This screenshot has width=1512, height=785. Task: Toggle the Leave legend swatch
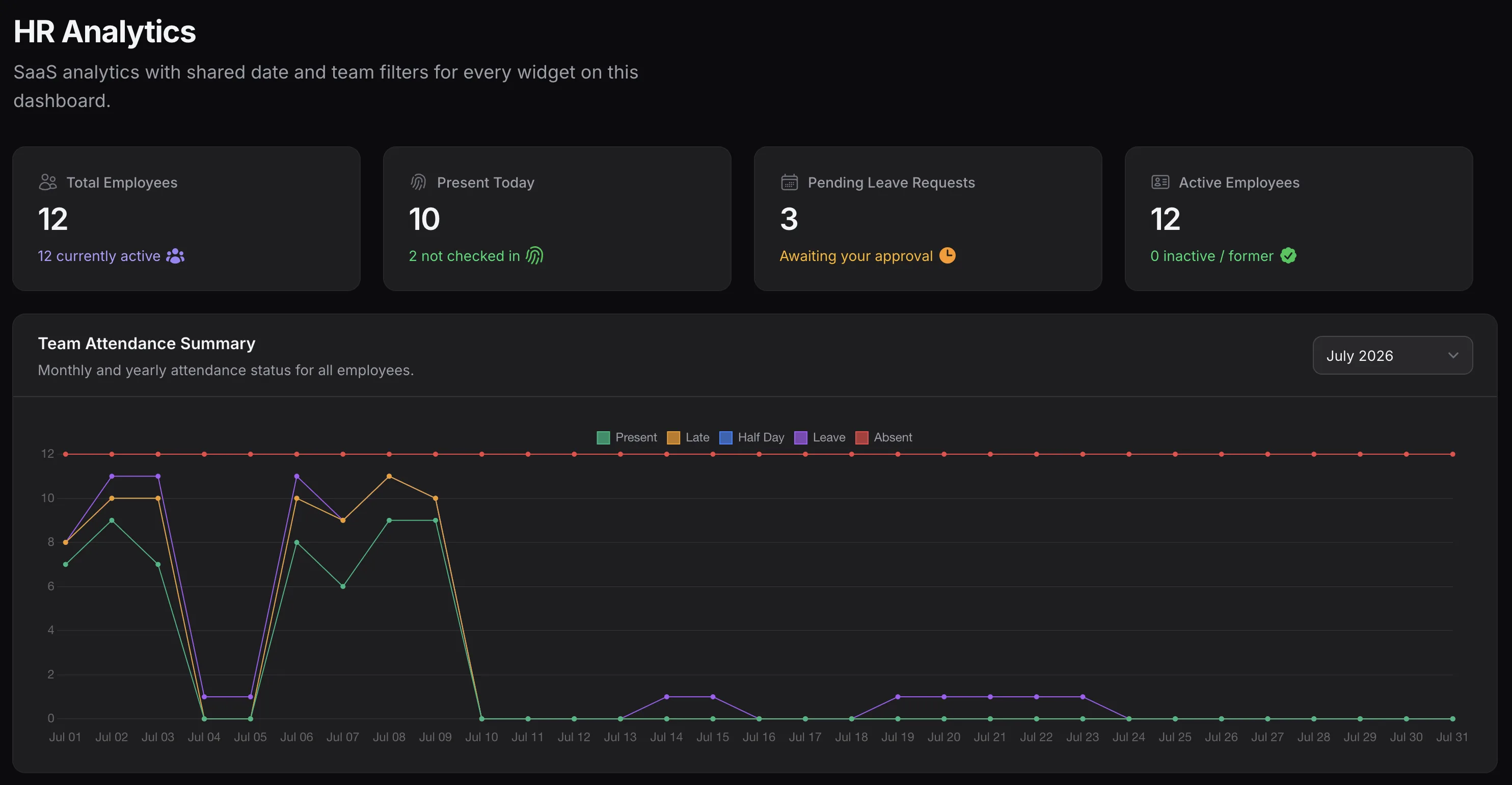click(x=801, y=438)
